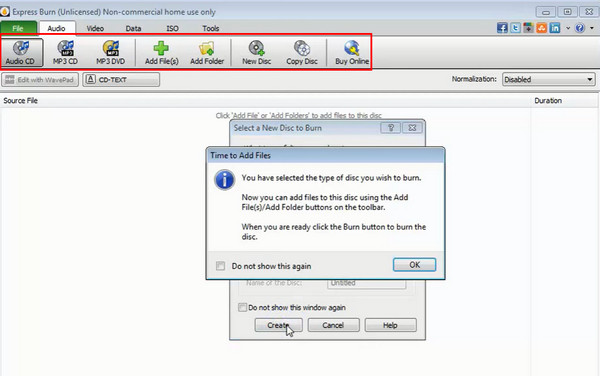Expand the social share icons dropdown arrow

coord(568,28)
